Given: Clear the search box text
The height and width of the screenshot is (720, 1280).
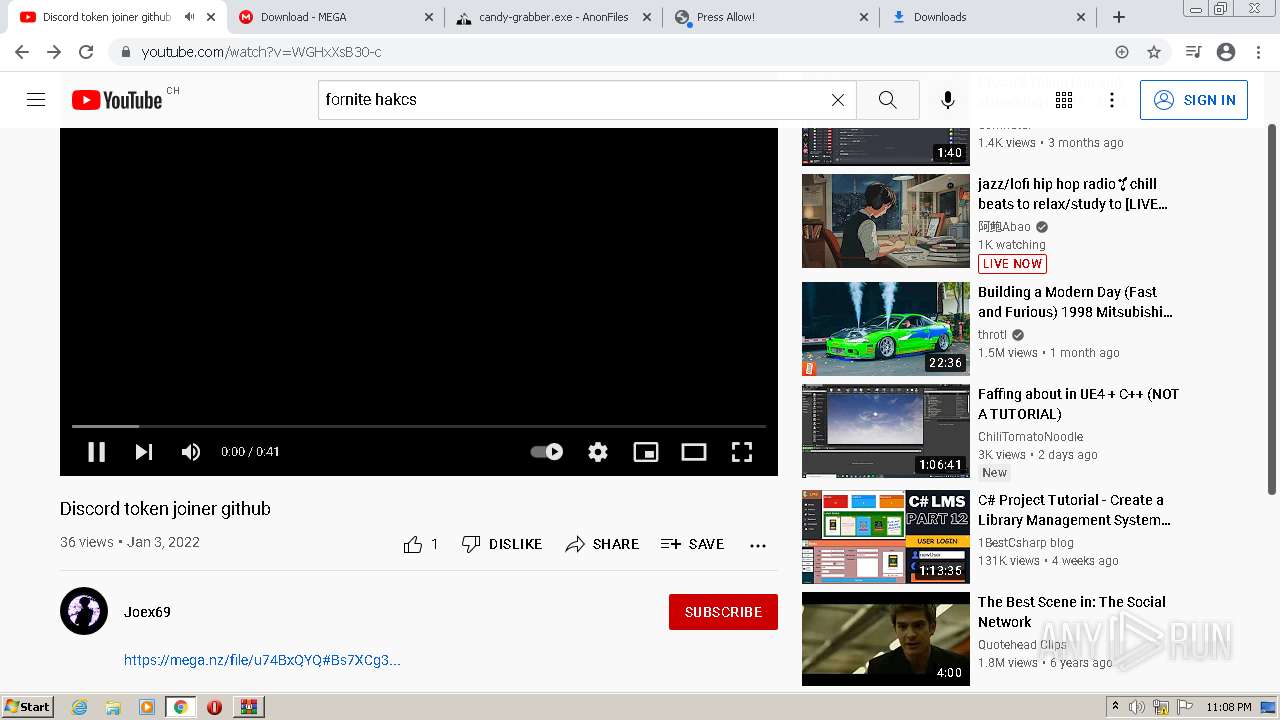Looking at the screenshot, I should coord(838,100).
